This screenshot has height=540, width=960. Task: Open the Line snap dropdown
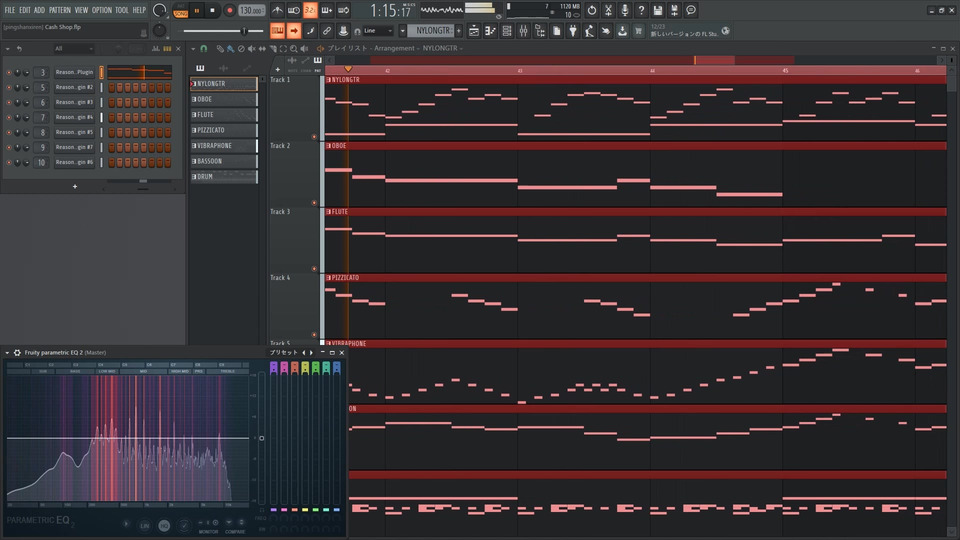coord(377,31)
